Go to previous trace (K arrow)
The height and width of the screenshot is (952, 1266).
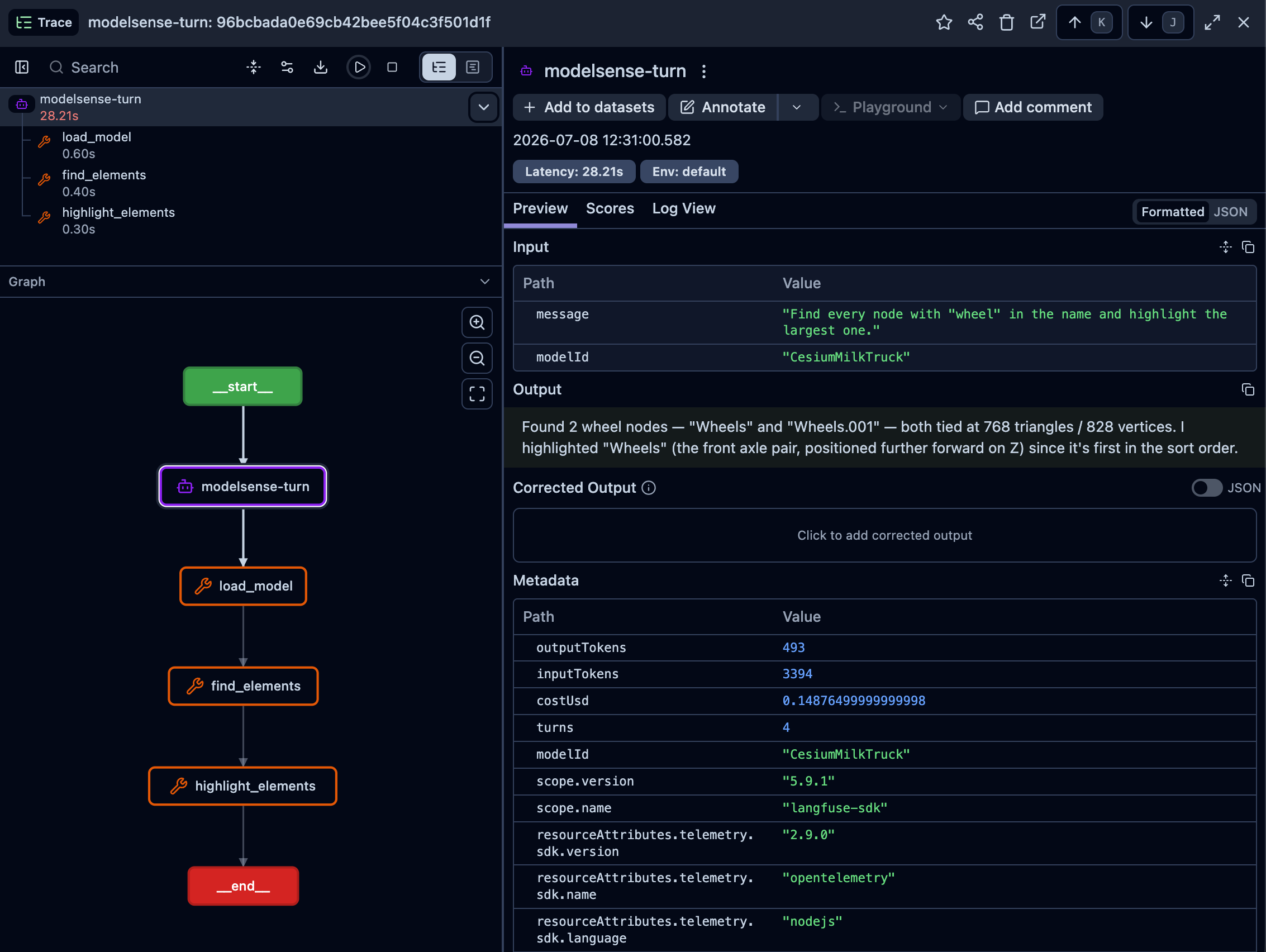1088,22
